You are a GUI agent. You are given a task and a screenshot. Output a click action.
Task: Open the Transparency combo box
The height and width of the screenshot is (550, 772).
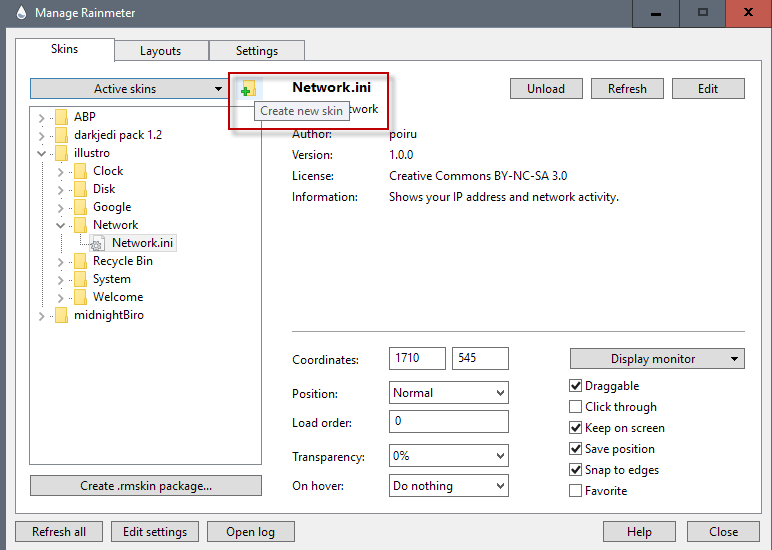pyautogui.click(x=449, y=456)
